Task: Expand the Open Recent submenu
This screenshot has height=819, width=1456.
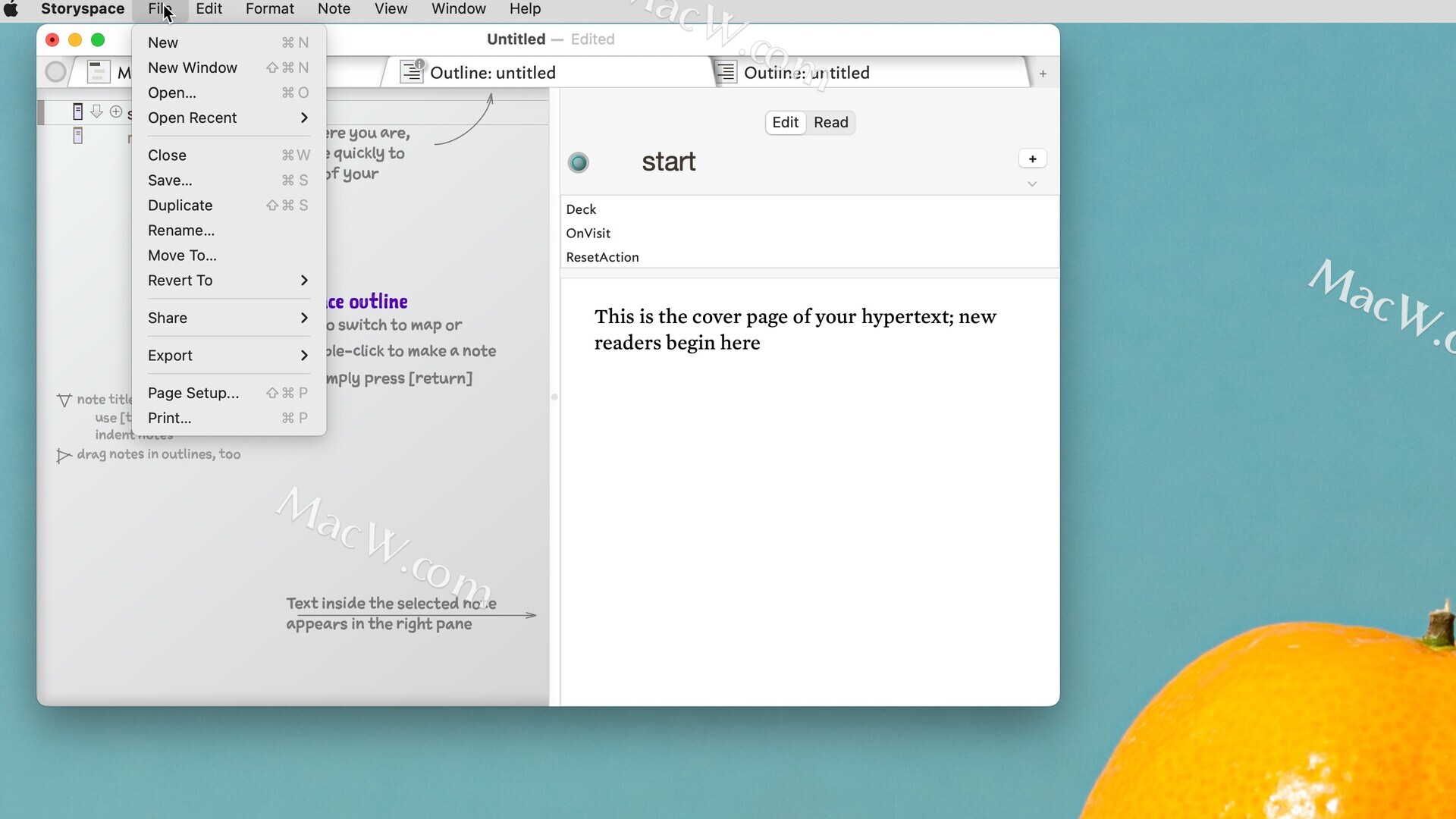Action: [x=228, y=118]
